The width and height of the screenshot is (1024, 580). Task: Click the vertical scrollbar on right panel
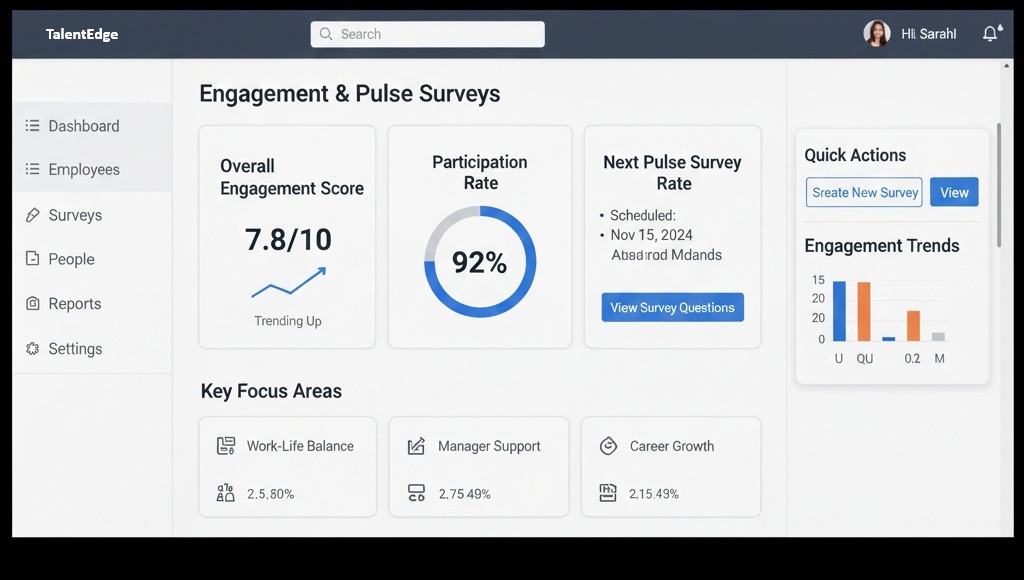coord(998,185)
